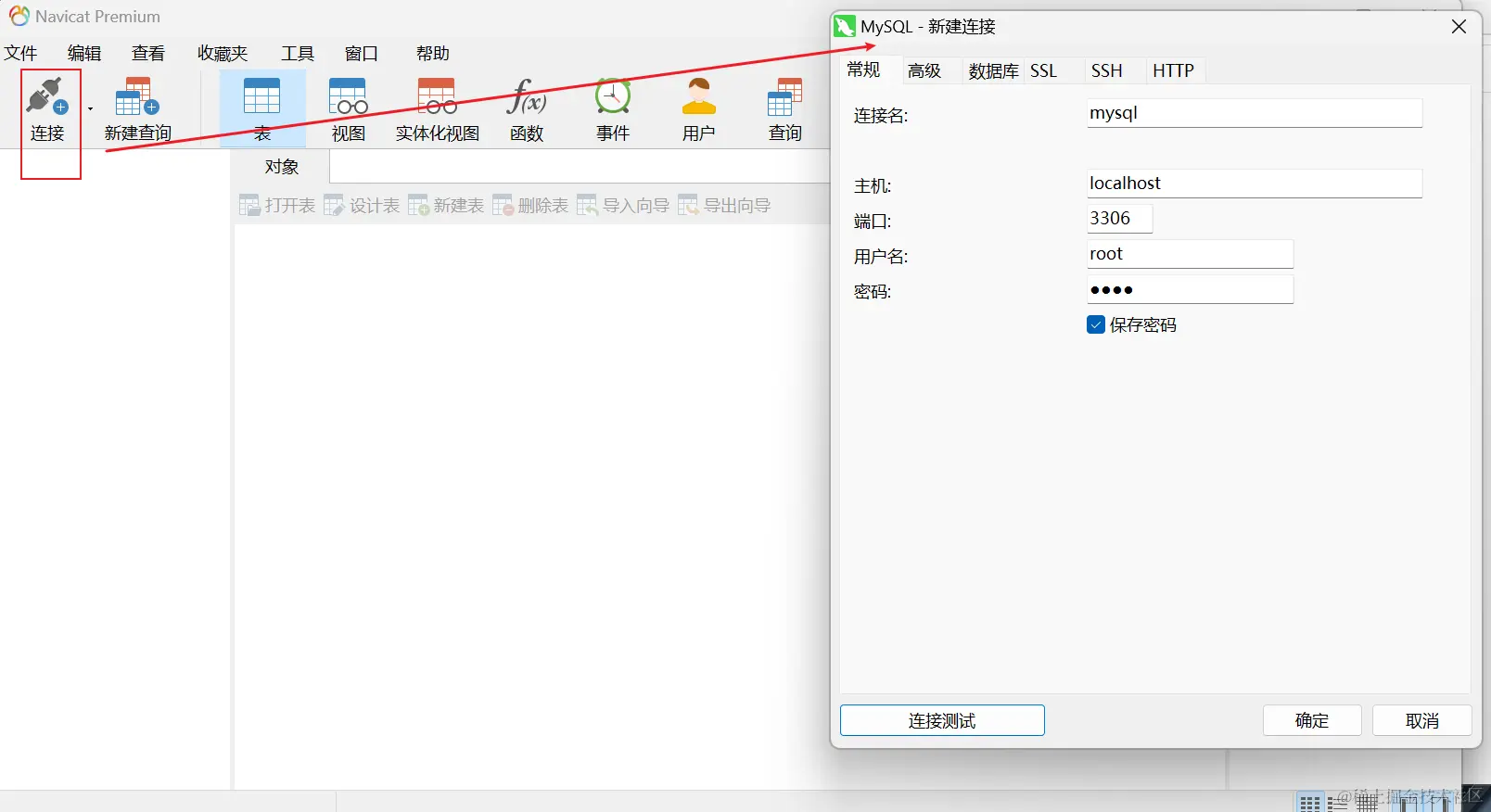Switch to the HTTP tab
The width and height of the screenshot is (1491, 812).
(x=1173, y=70)
